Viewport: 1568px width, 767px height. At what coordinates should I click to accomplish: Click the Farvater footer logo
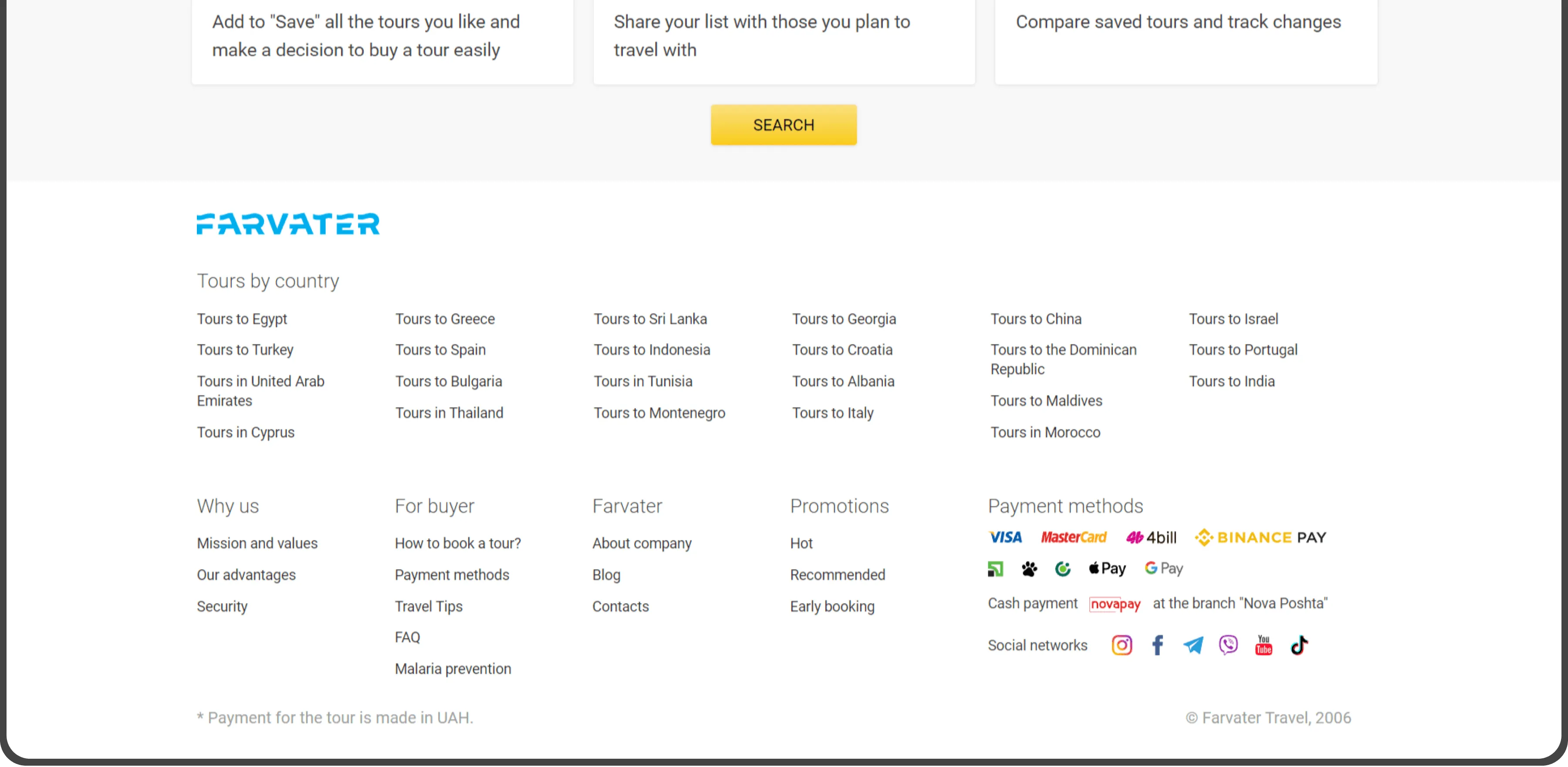tap(288, 224)
